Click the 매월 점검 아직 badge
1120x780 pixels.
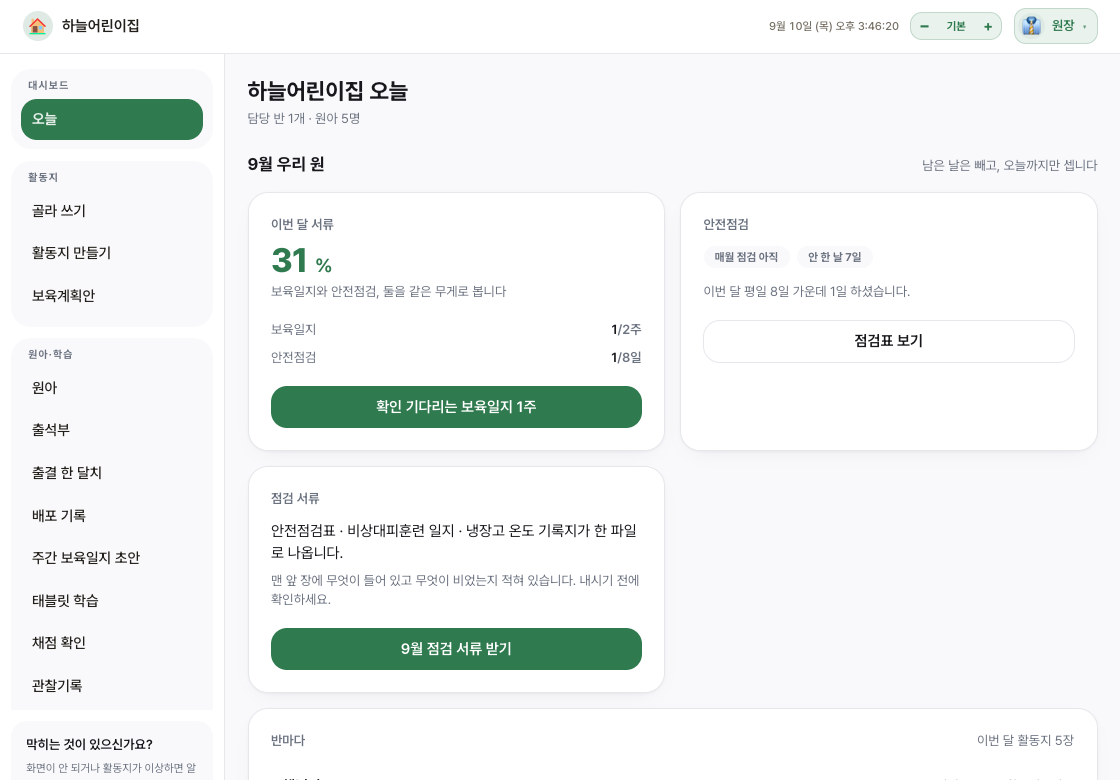[x=746, y=257]
